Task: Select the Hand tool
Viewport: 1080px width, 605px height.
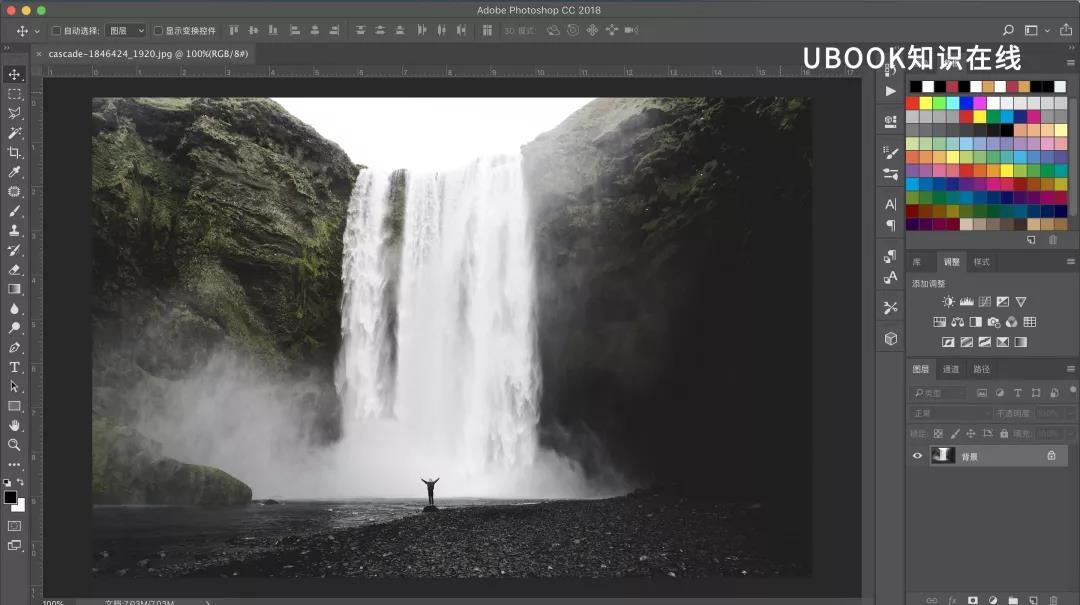Action: [14, 426]
